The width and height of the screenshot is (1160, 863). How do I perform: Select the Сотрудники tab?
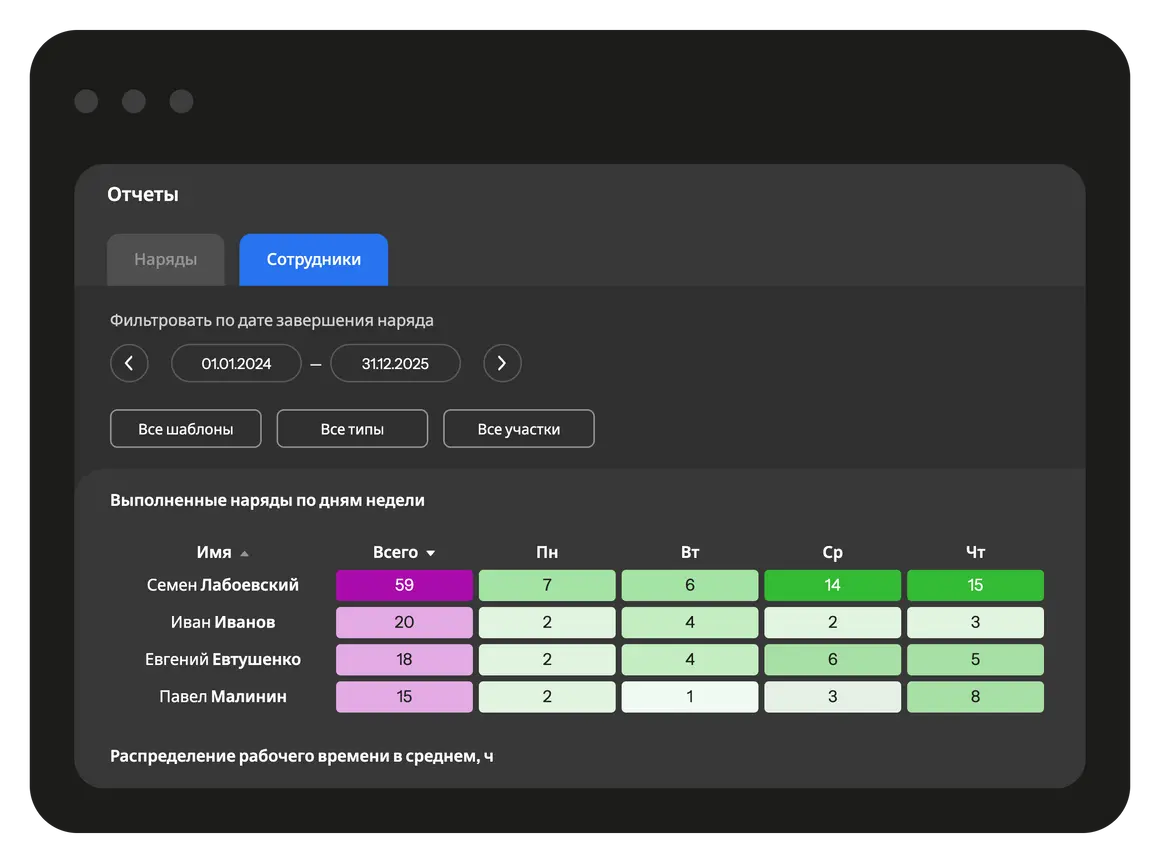[313, 260]
